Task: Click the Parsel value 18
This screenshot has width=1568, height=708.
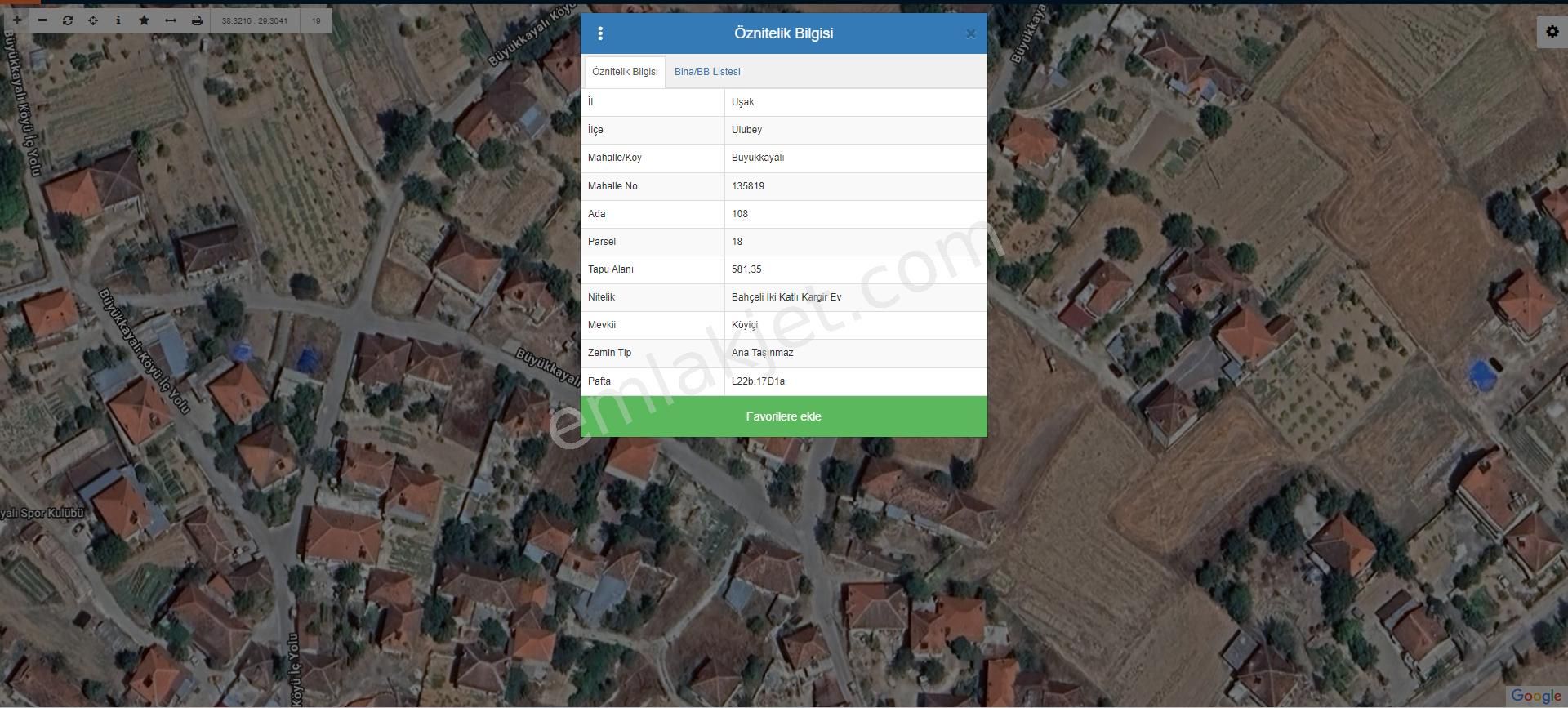Action: click(737, 242)
